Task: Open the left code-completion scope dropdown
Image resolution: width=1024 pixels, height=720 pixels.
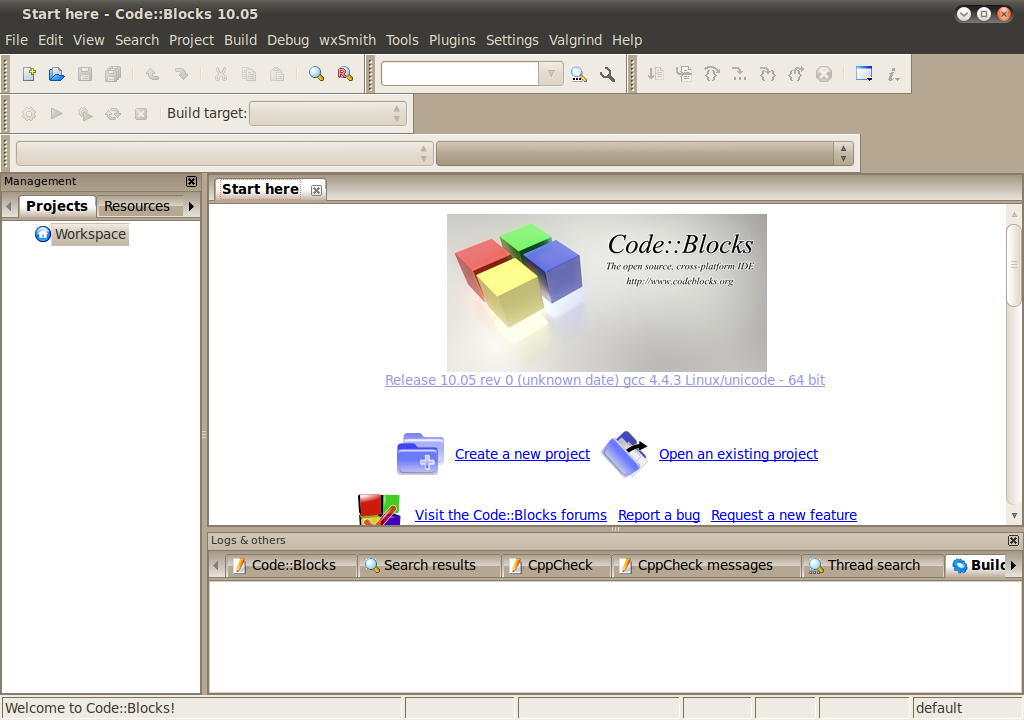Action: 224,154
